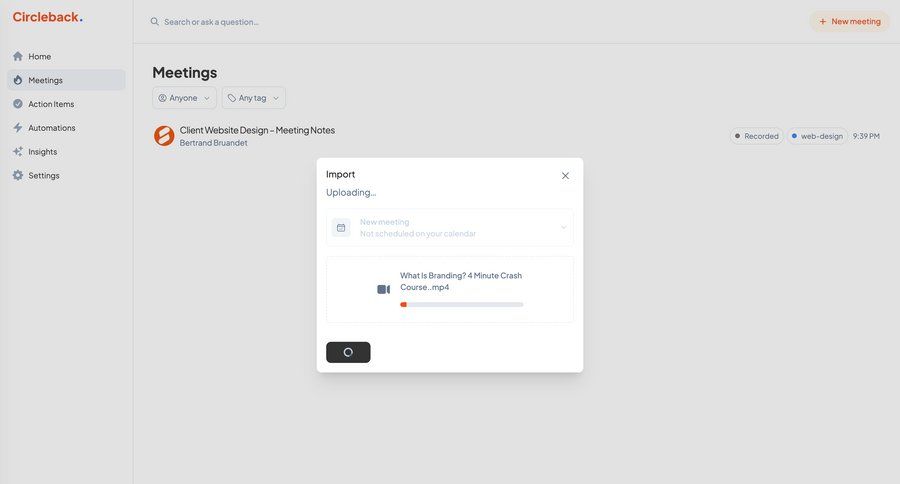Click the Settings gear icon
The image size is (900, 484).
pyautogui.click(x=18, y=176)
